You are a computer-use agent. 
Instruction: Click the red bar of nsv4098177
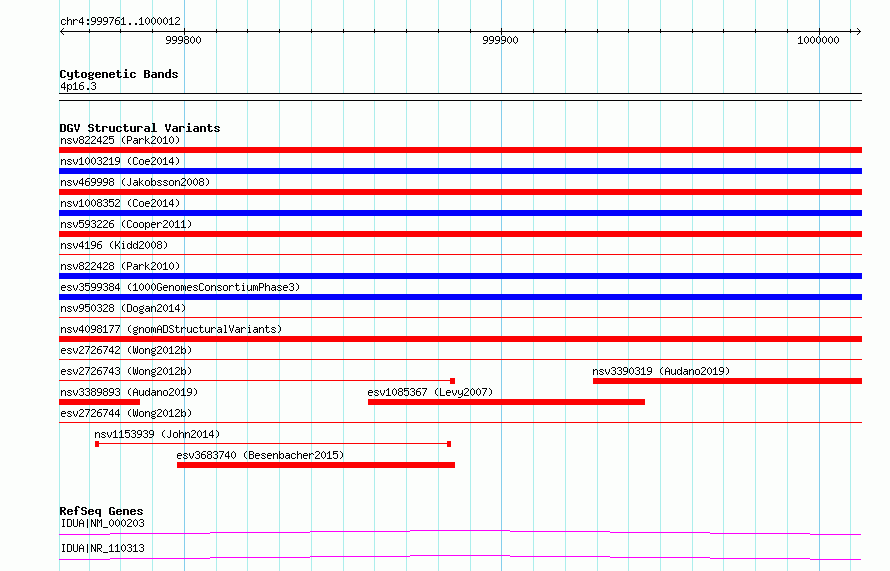460,339
